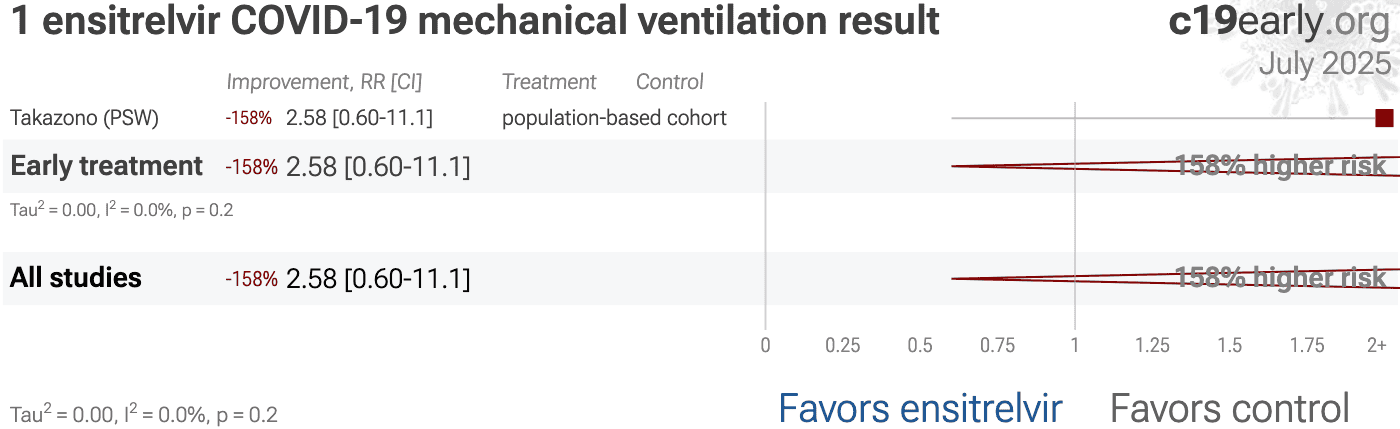1400x429 pixels.
Task: Click the axis tick labeled 2+
Action: click(1377, 345)
